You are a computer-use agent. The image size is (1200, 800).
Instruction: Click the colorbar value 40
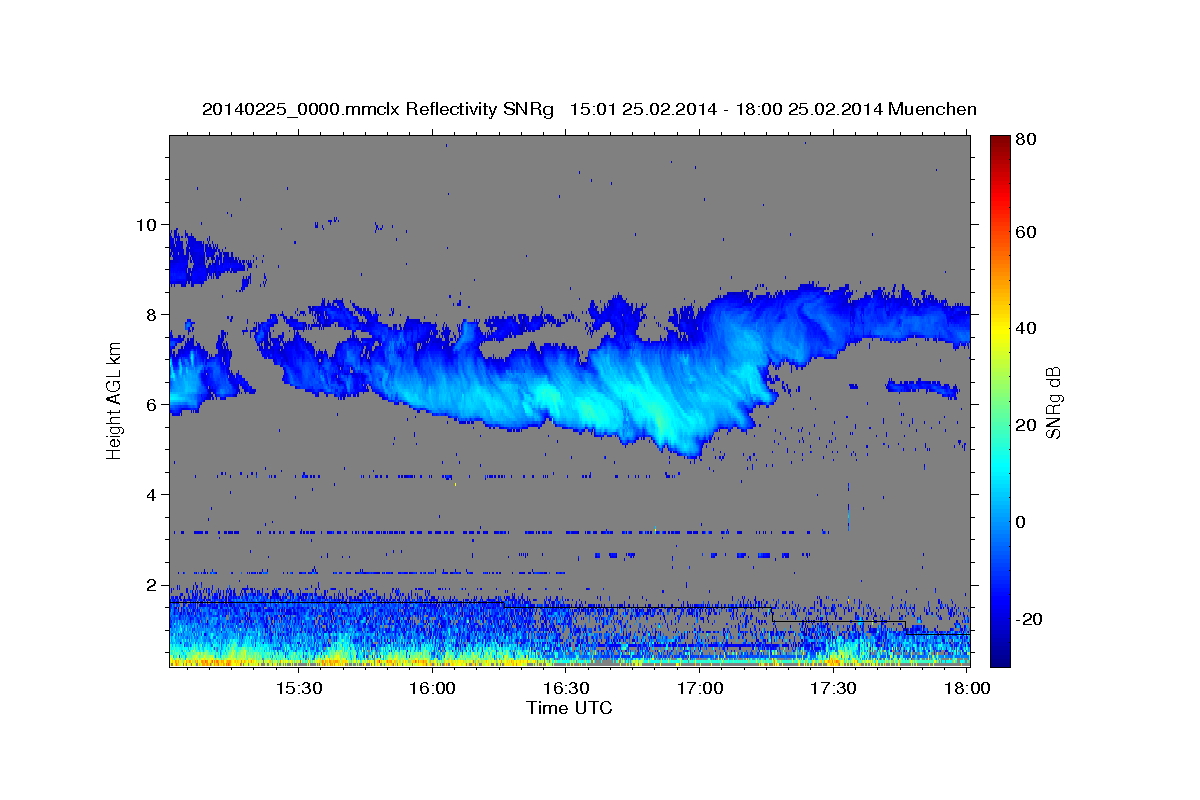pyautogui.click(x=1027, y=328)
